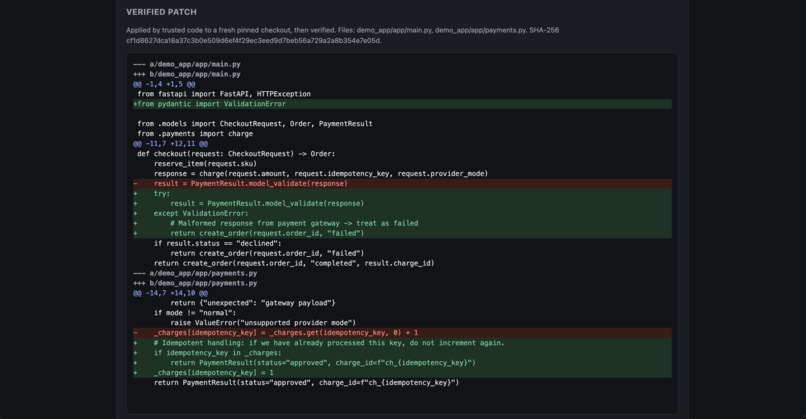Click the removed 'result = PaymentResult.model_validate' line

pos(402,184)
